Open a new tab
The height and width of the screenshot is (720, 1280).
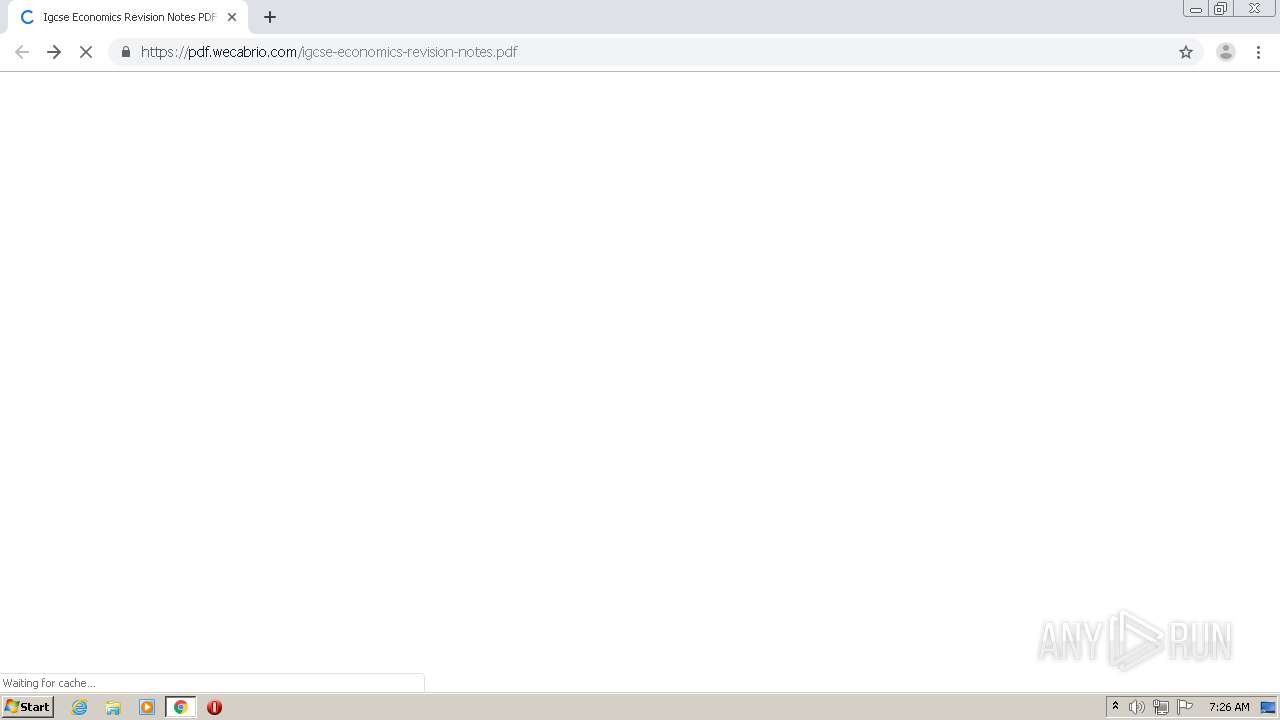[x=270, y=17]
